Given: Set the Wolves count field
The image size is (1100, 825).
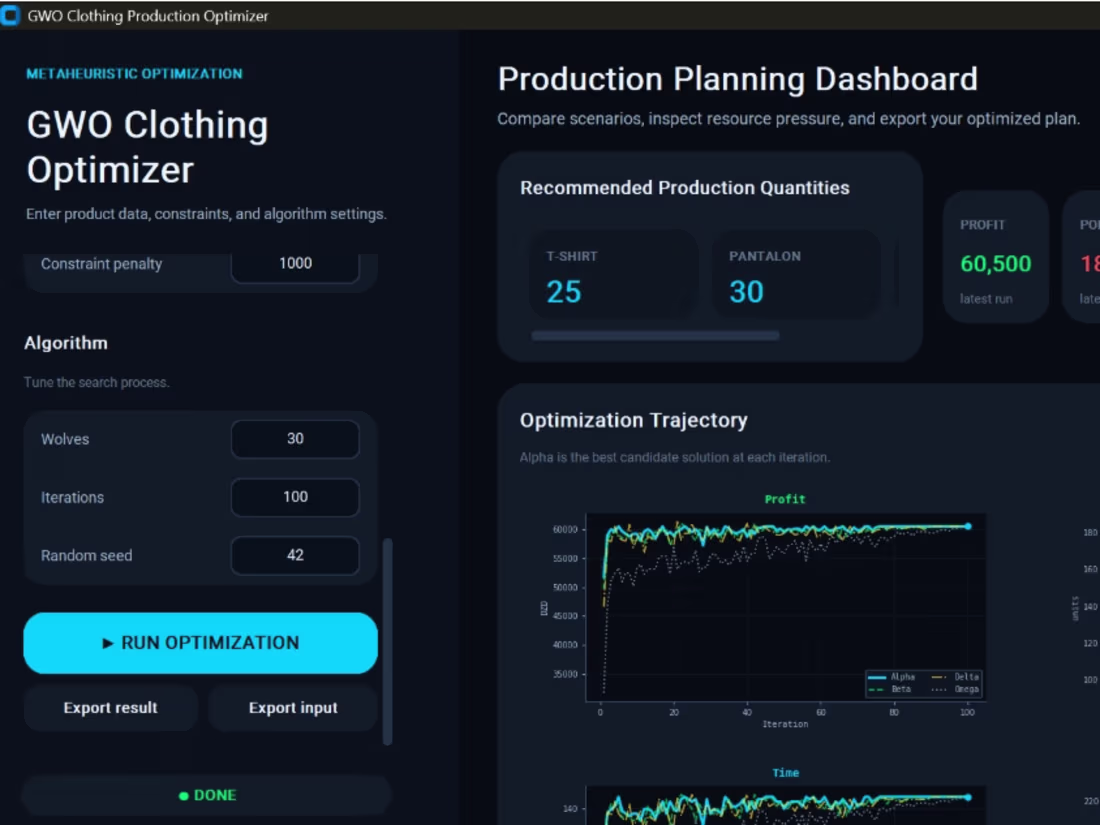Looking at the screenshot, I should click(295, 439).
